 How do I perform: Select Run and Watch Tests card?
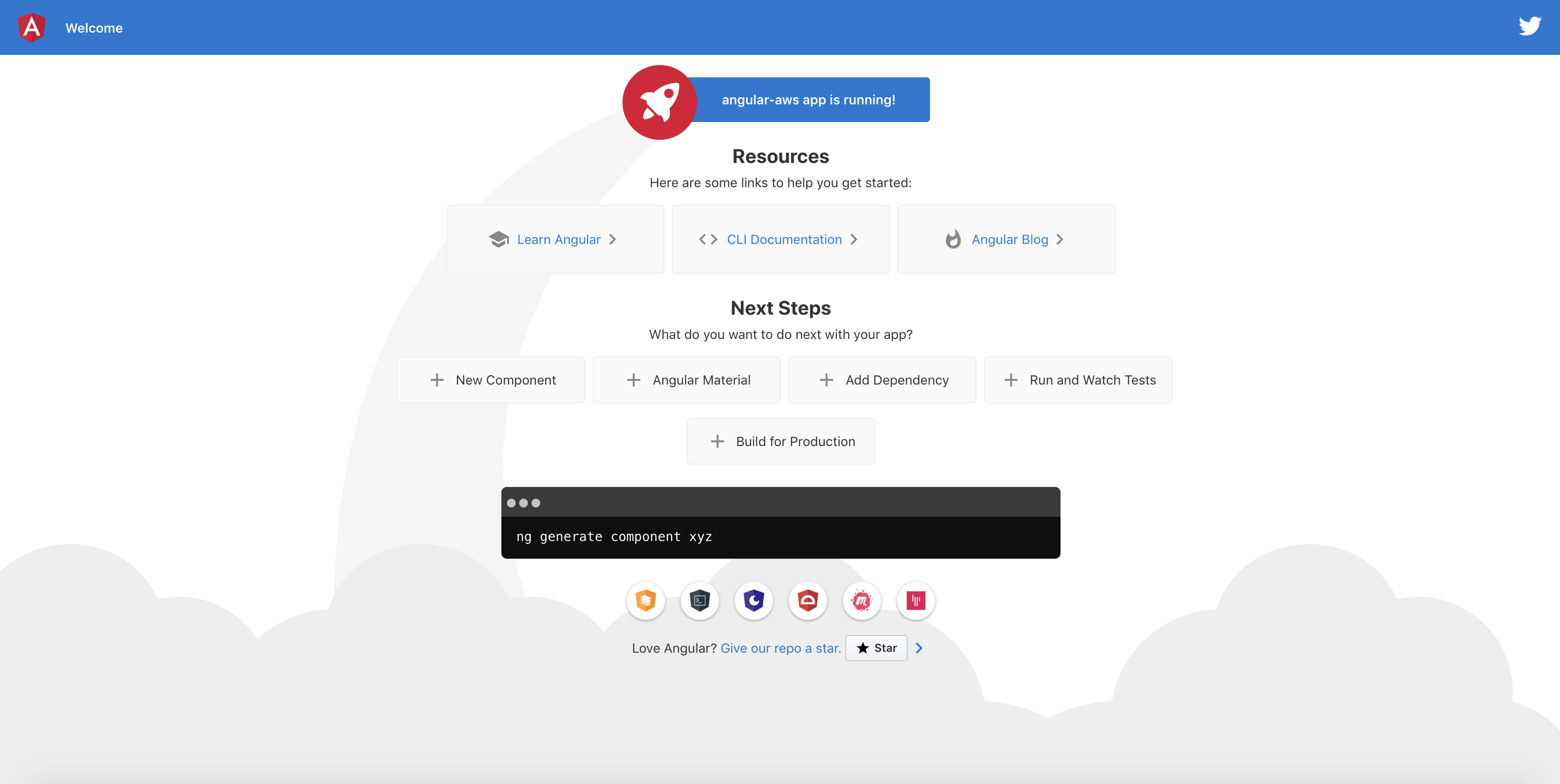click(x=1078, y=380)
